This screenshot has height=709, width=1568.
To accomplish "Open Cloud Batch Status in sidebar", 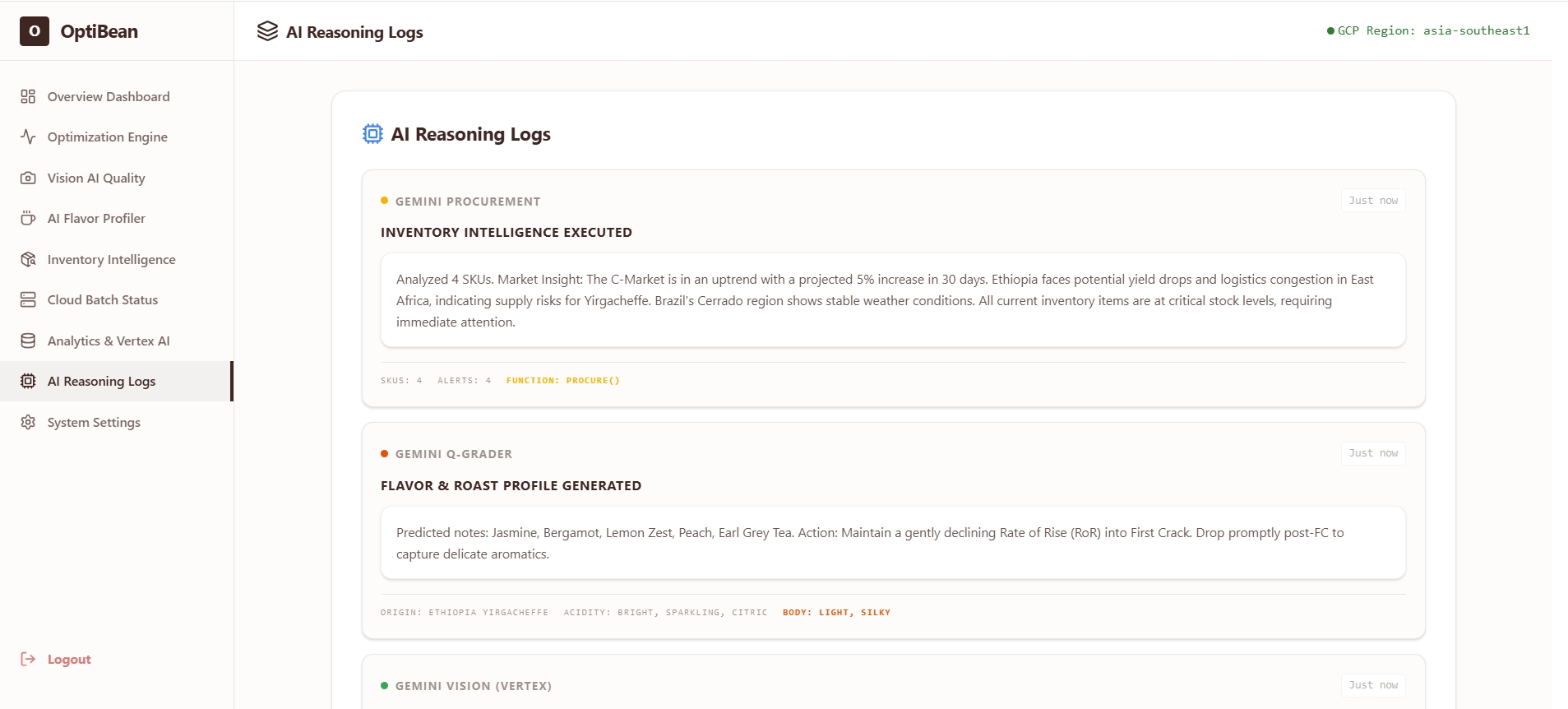I will [x=116, y=299].
